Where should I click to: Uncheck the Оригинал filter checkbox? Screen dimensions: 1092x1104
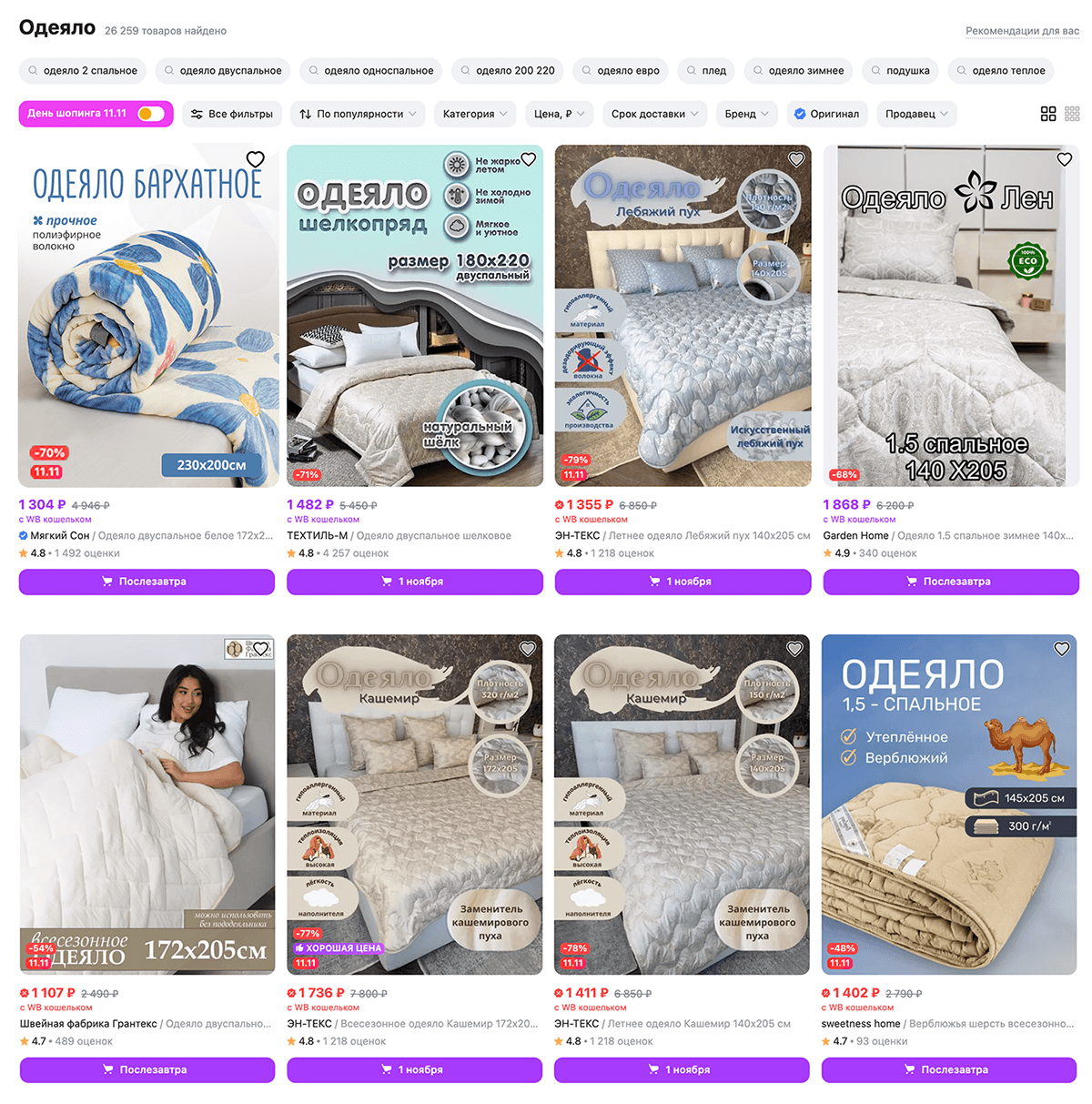tap(800, 114)
